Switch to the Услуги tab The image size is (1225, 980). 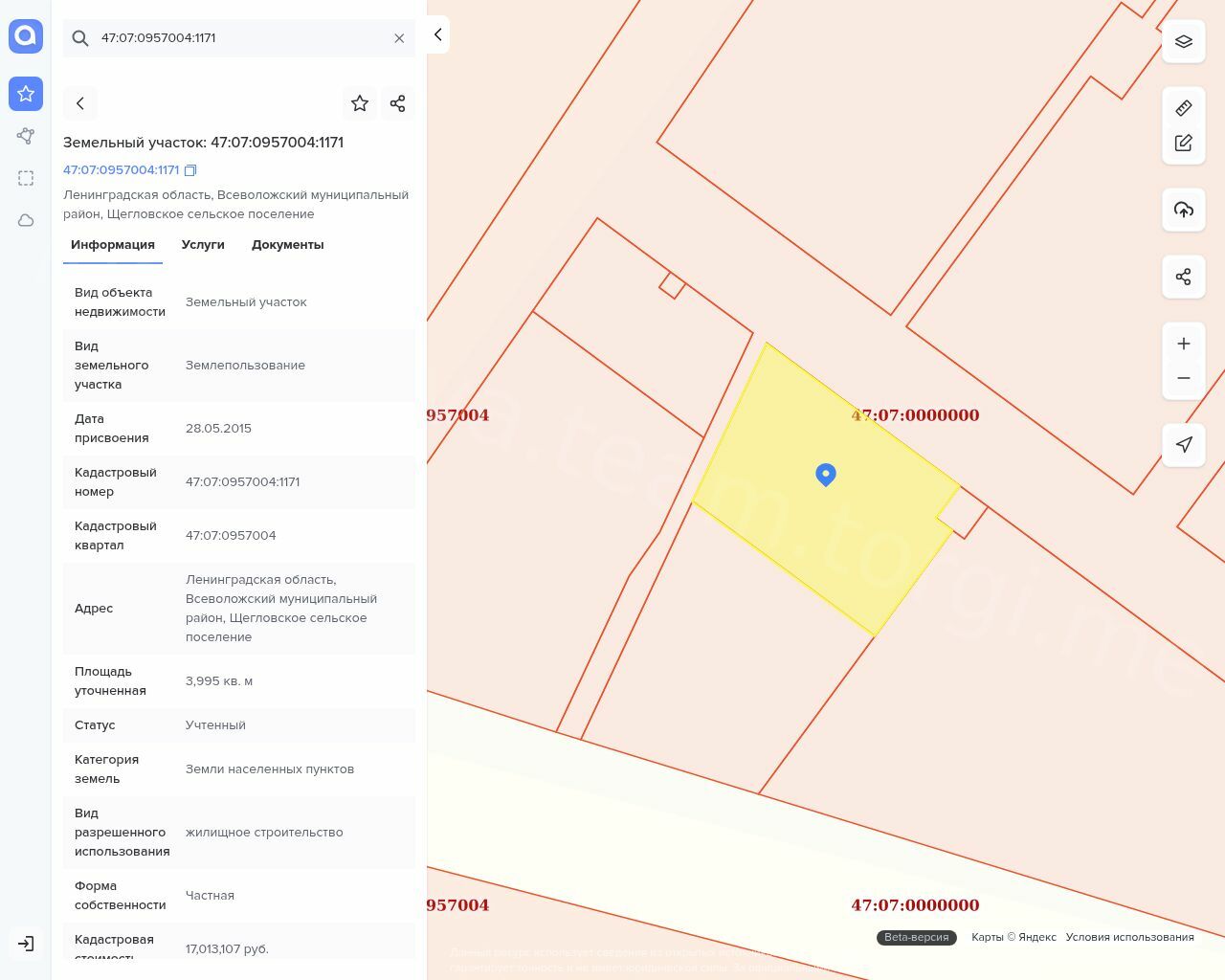pos(203,245)
